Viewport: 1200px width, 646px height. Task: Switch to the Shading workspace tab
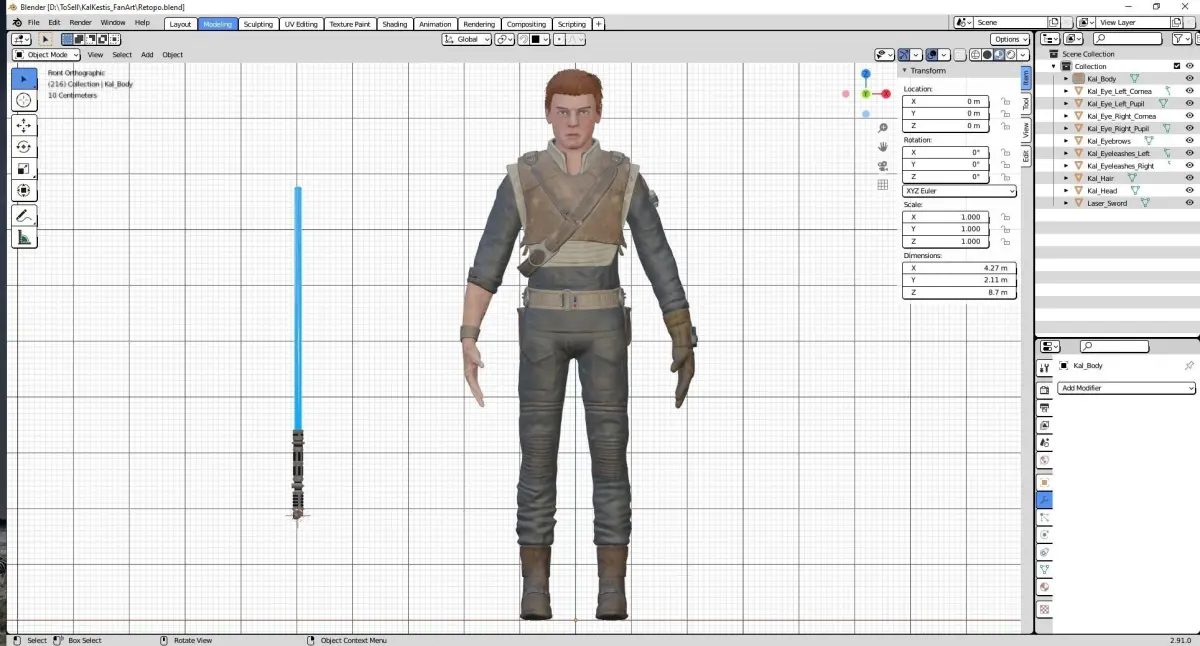[395, 23]
